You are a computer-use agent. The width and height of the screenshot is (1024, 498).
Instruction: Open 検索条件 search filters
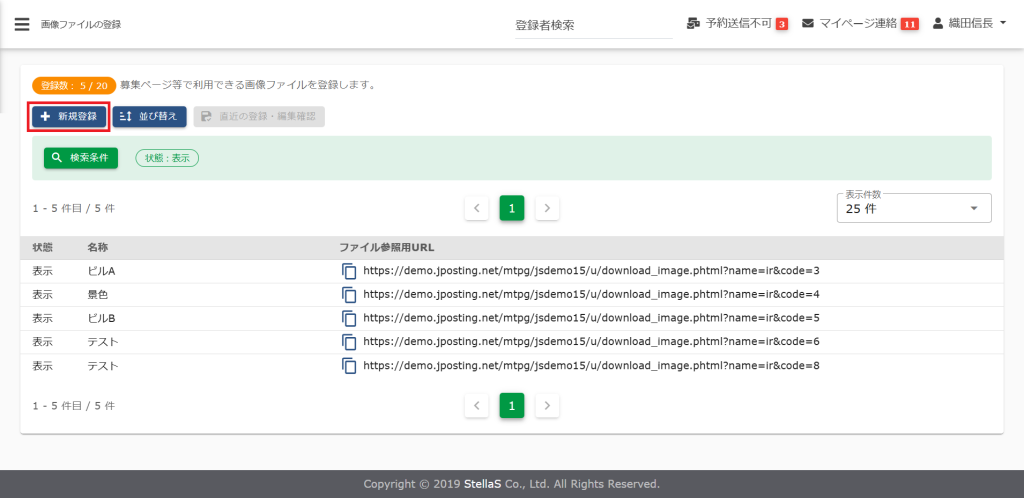tap(81, 158)
